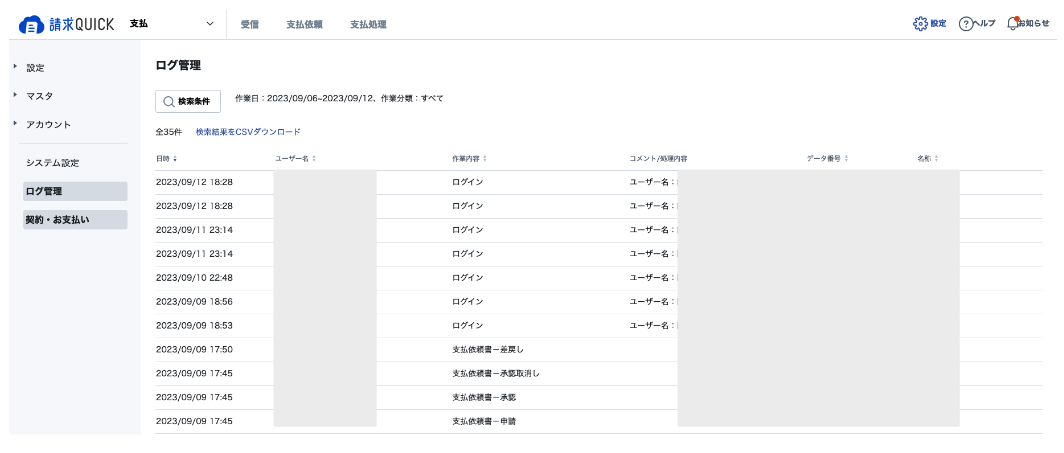Click the コメント/処理内容 column header
Viewport: 1064px width, 453px height.
click(659, 158)
